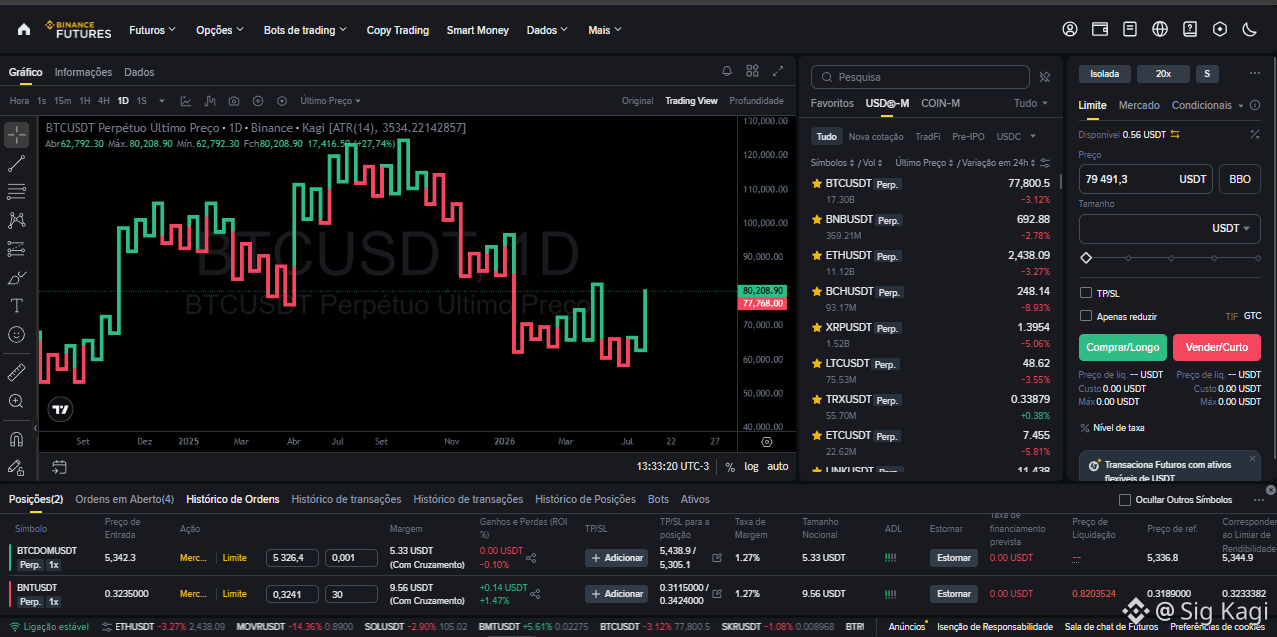Open the fee calculator percent icon
Image resolution: width=1277 pixels, height=637 pixels.
(1255, 134)
